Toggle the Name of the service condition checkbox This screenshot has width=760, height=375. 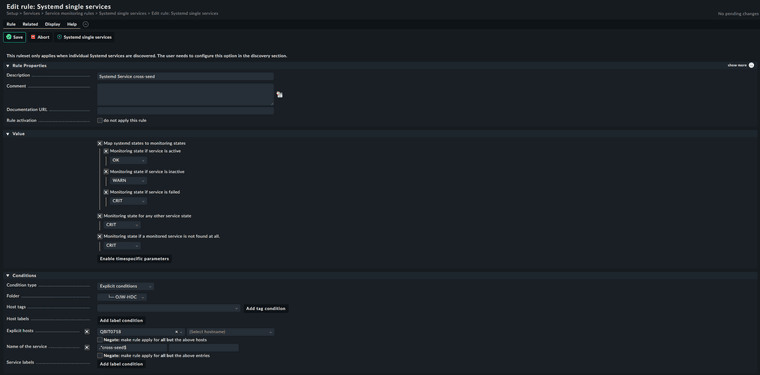click(x=87, y=347)
